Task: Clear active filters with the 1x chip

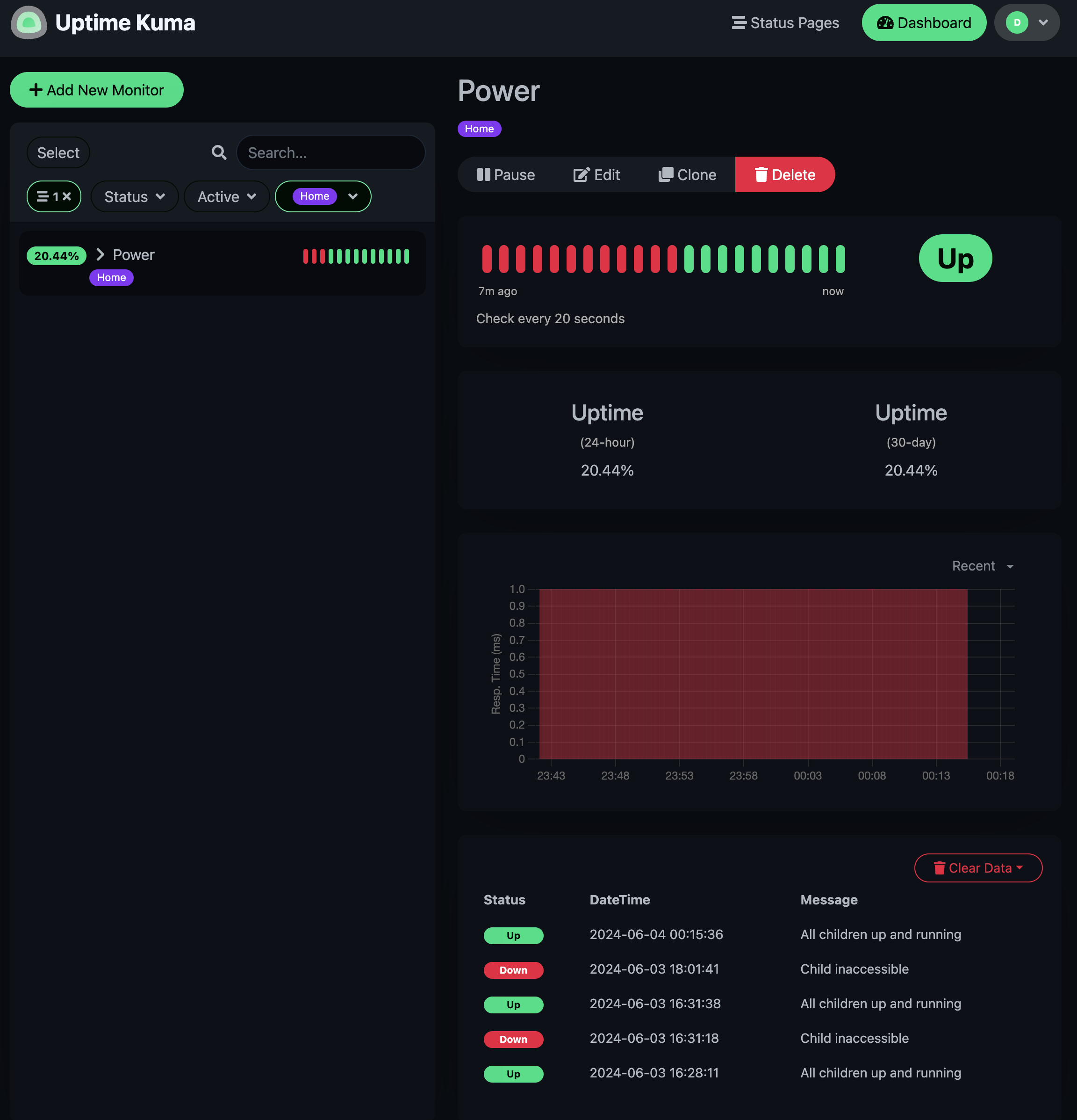Action: 54,196
